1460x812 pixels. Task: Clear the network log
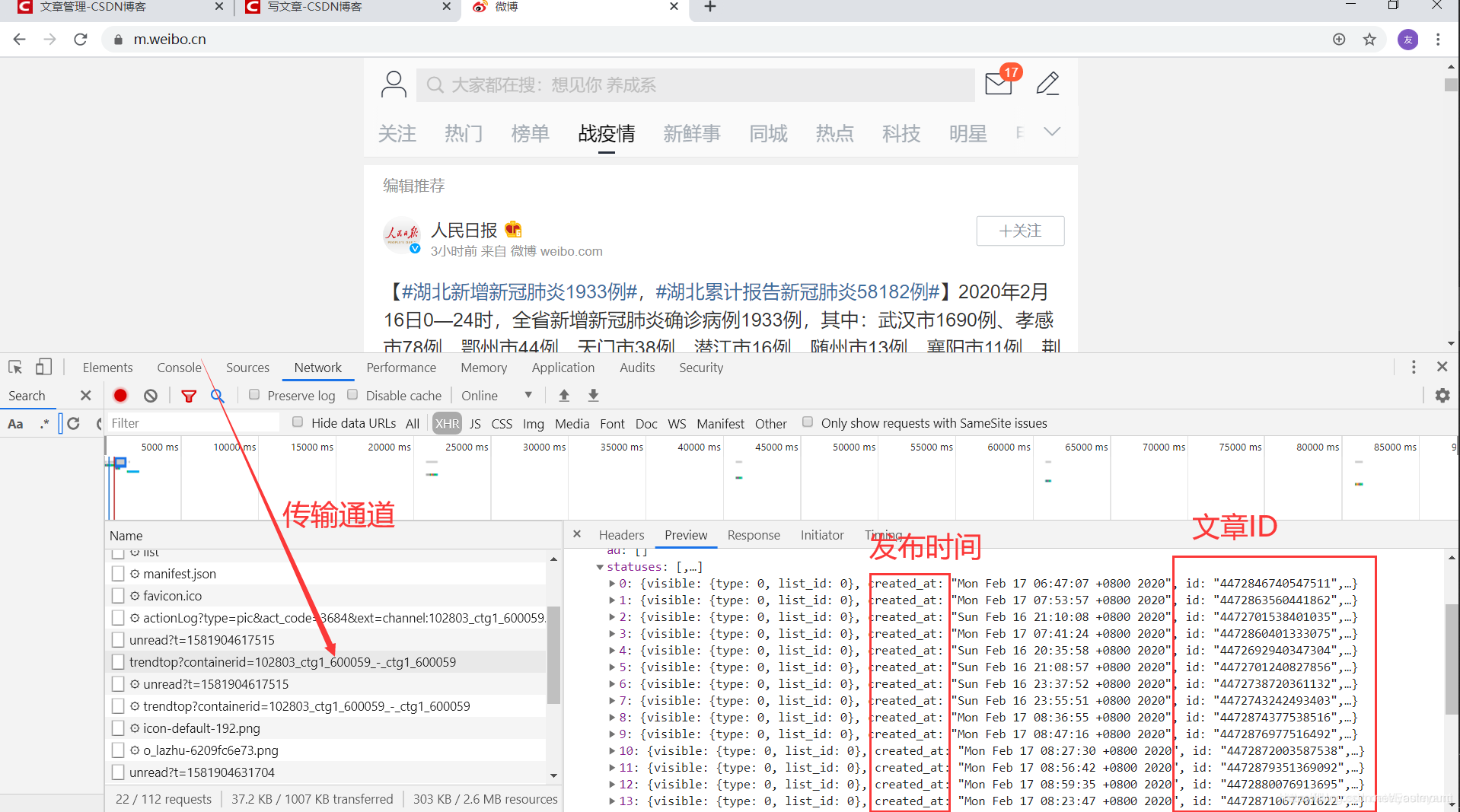click(x=151, y=396)
